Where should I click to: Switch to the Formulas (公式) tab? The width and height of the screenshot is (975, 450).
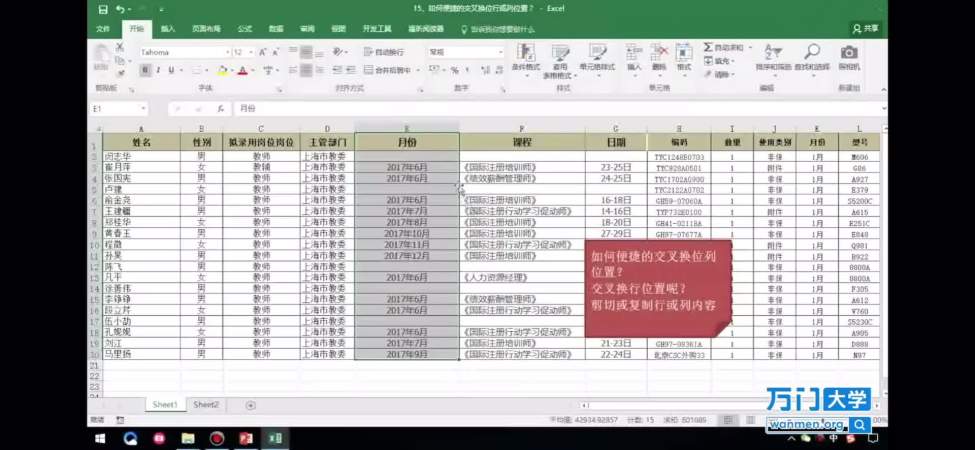coord(244,29)
